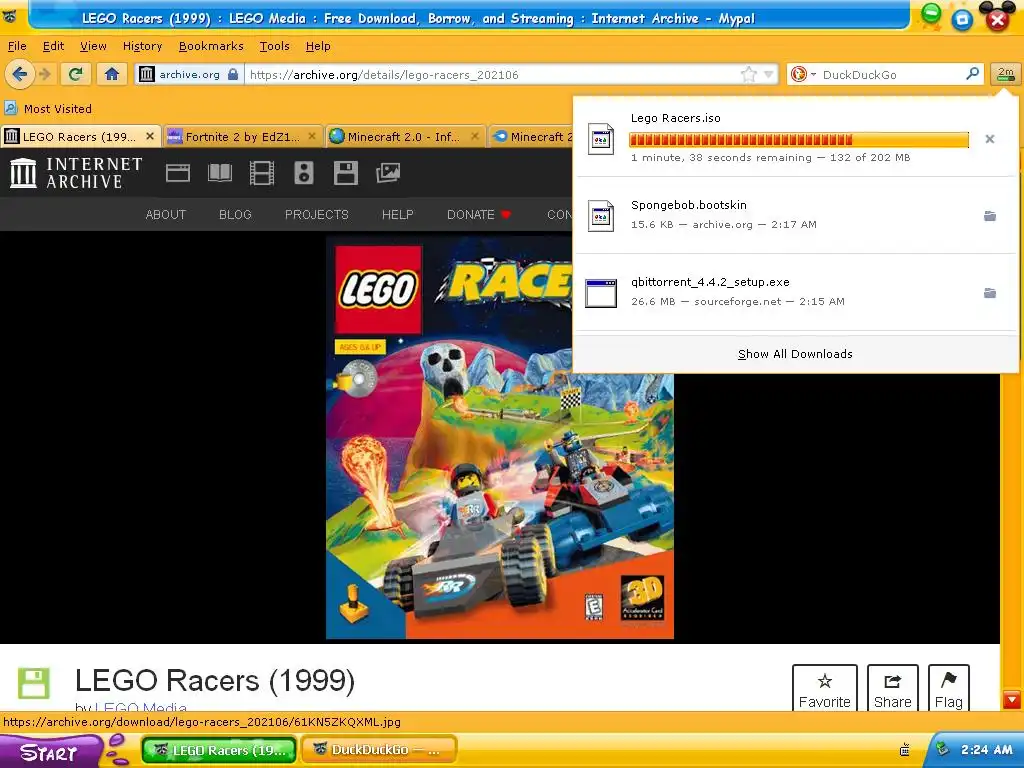Viewport: 1024px width, 768px height.
Task: Switch to DuckDuckGo taskbar window
Action: tap(379, 750)
